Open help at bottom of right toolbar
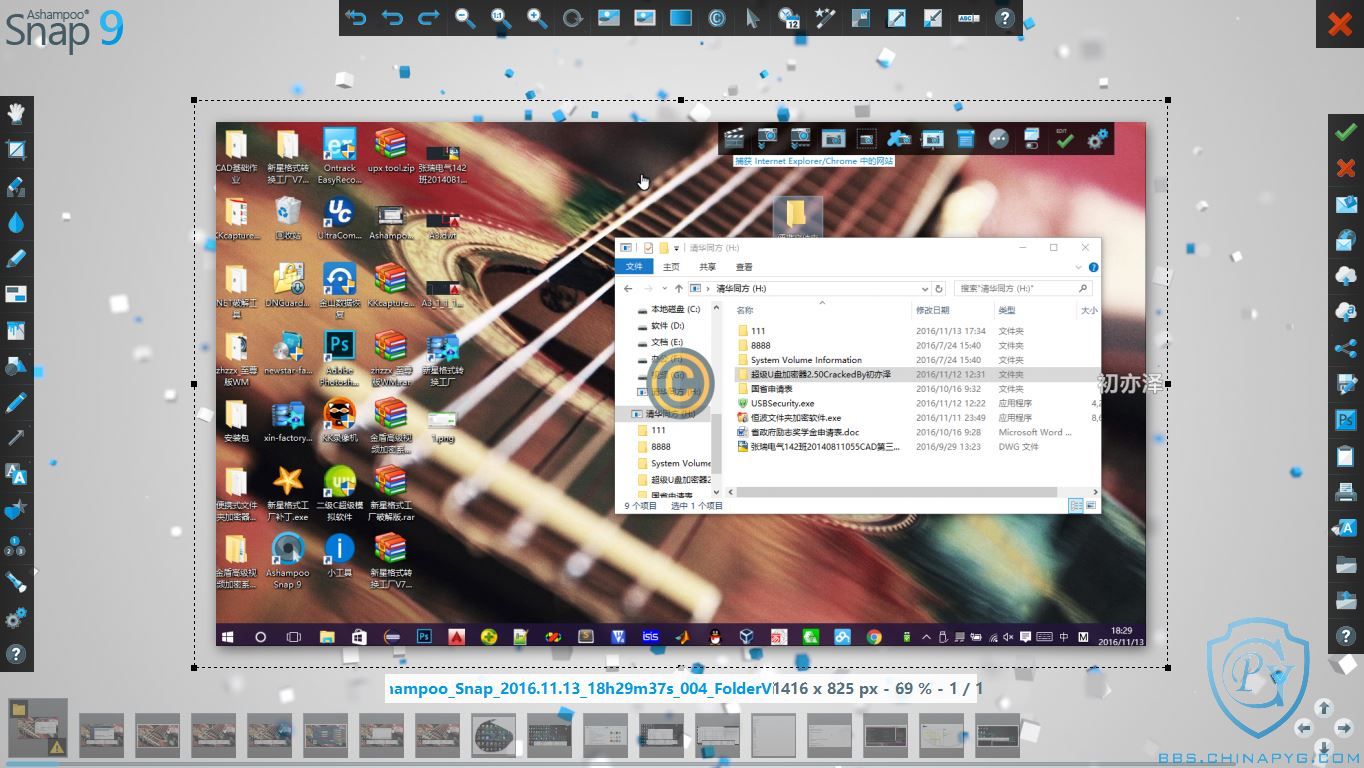 (1346, 636)
